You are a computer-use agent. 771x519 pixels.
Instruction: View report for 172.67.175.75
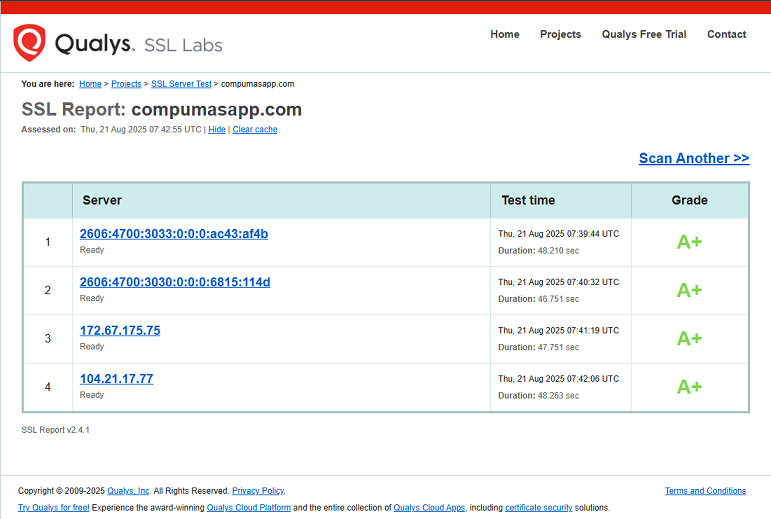click(120, 330)
